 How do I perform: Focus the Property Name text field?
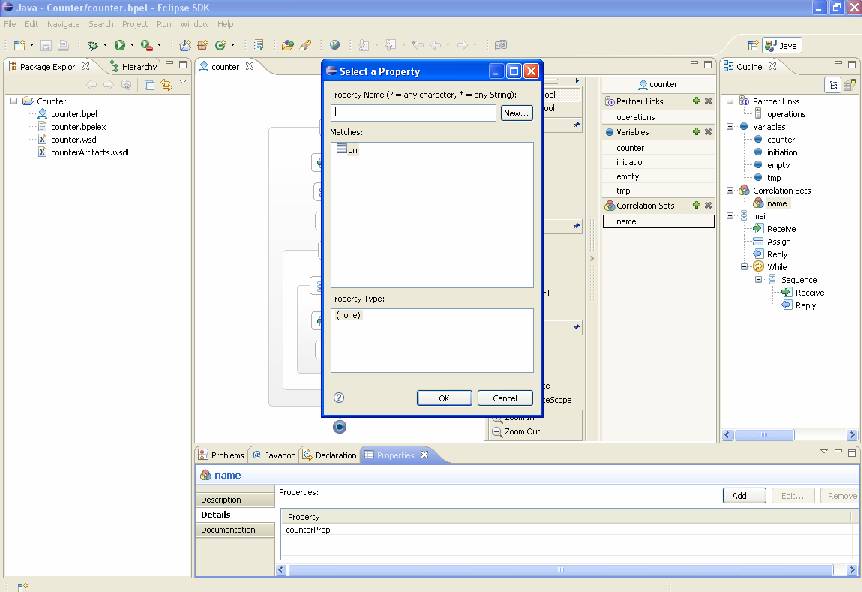pyautogui.click(x=413, y=114)
